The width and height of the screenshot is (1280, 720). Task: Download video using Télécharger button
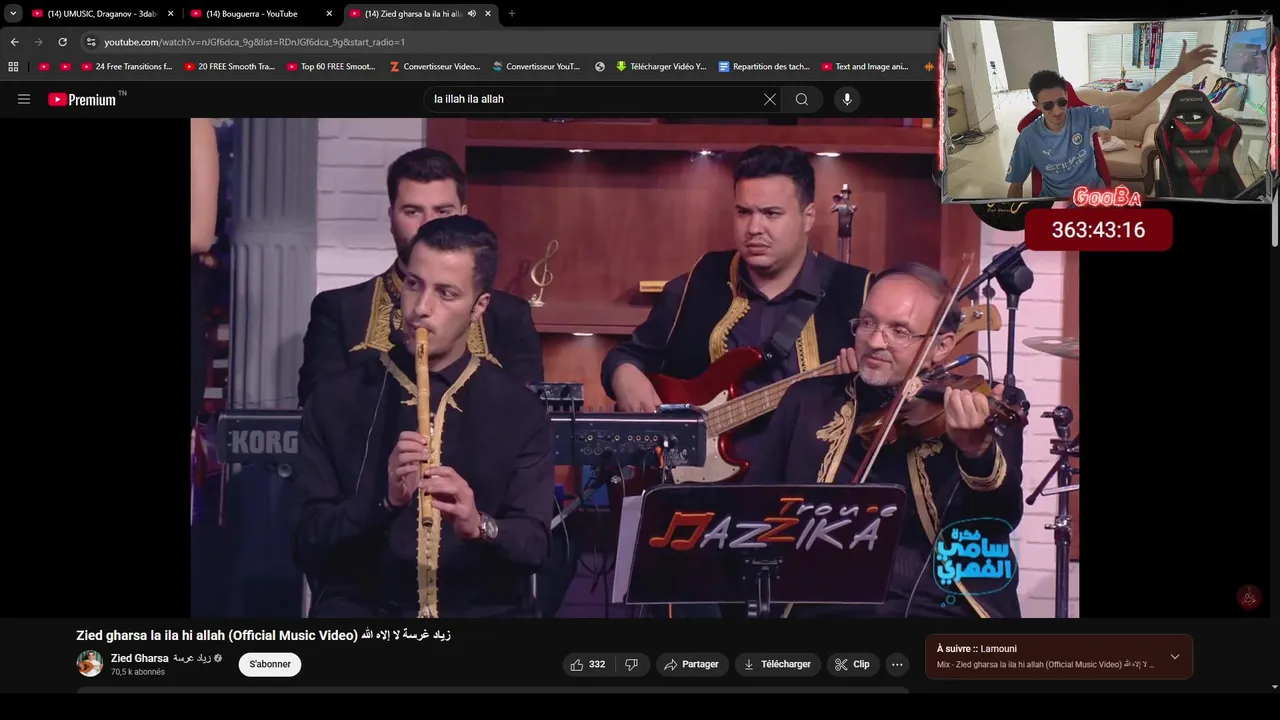pos(777,664)
